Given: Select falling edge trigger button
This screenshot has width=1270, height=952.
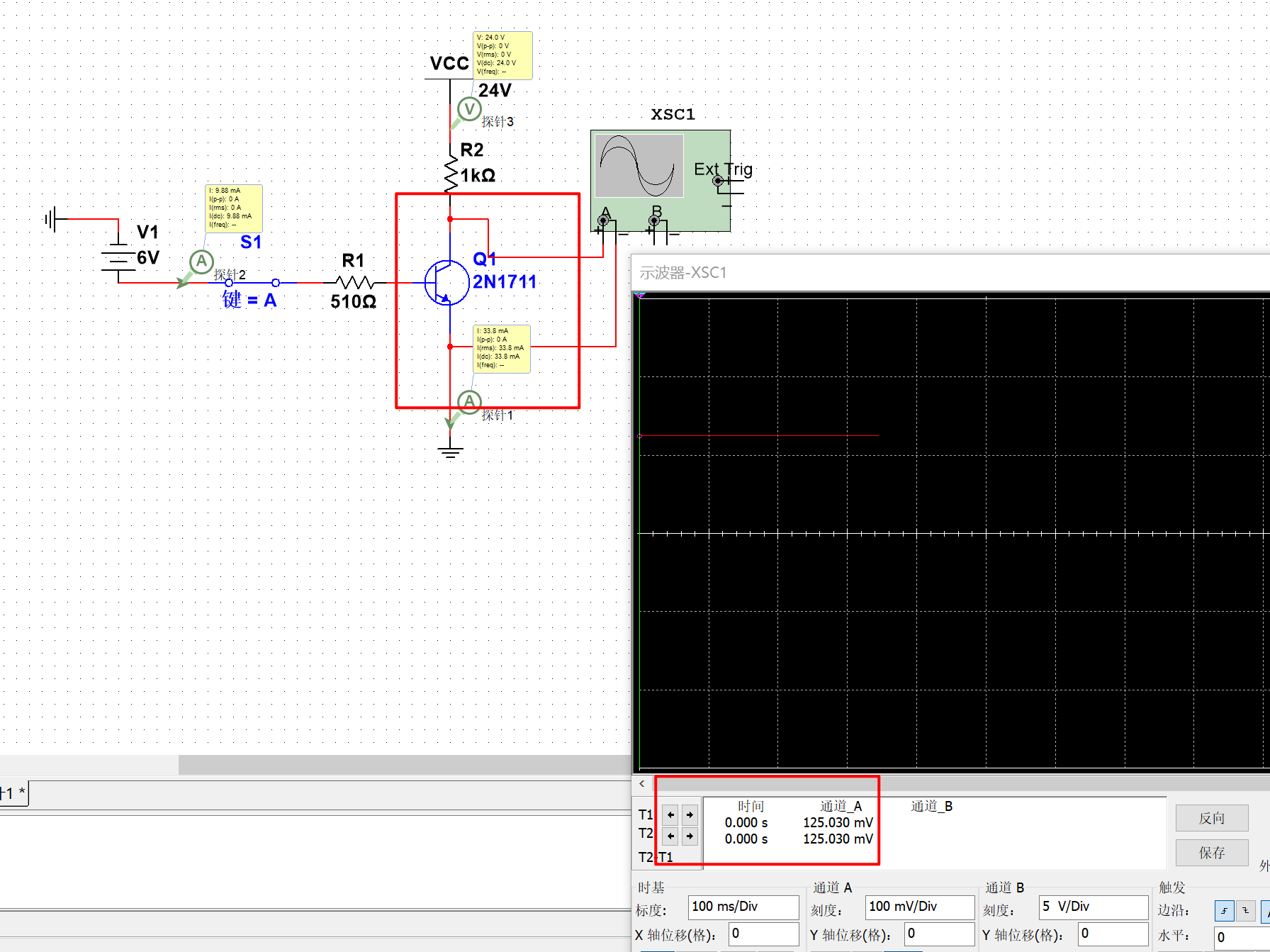Looking at the screenshot, I should pos(1245,910).
